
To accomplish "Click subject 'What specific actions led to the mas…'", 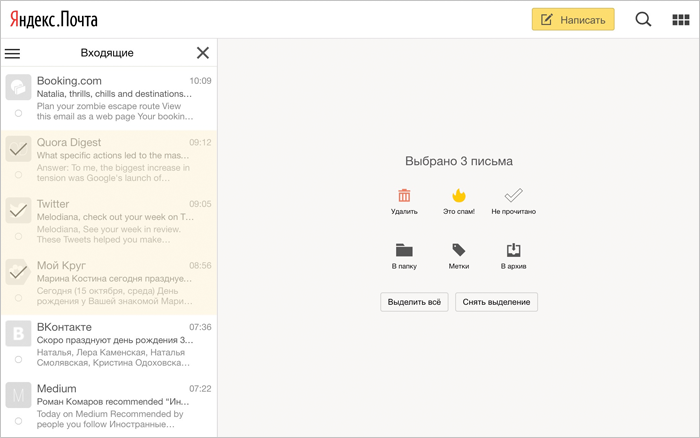I will coord(113,155).
